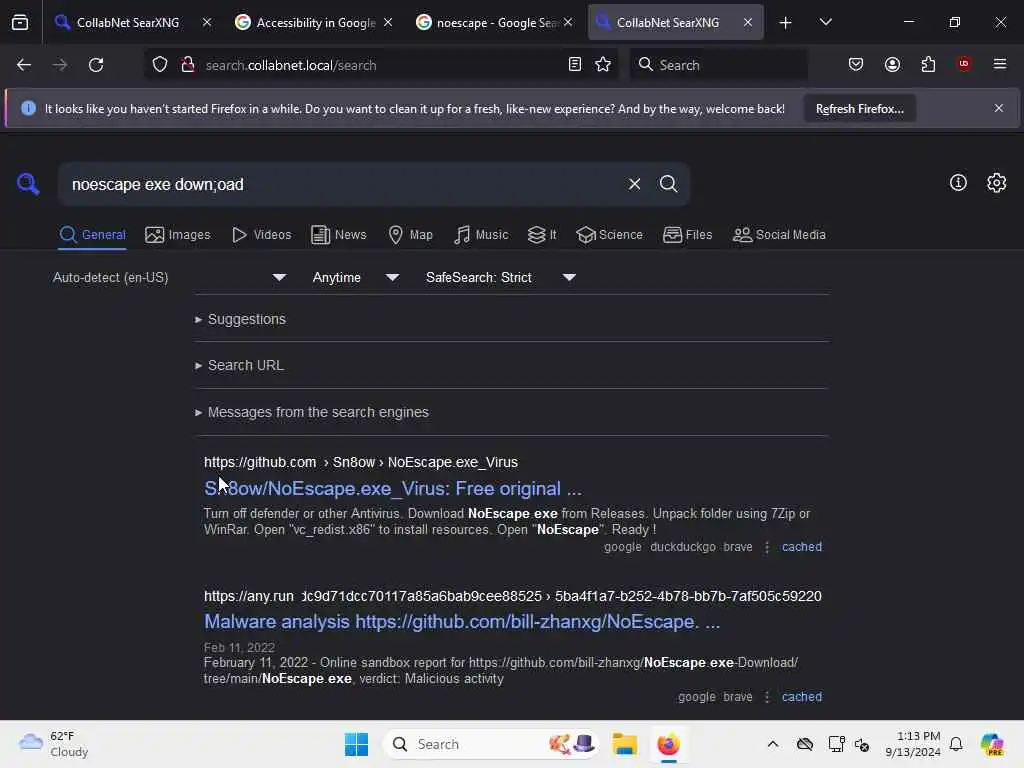Open File Explorer from the taskbar
The image size is (1024, 768).
pos(624,744)
